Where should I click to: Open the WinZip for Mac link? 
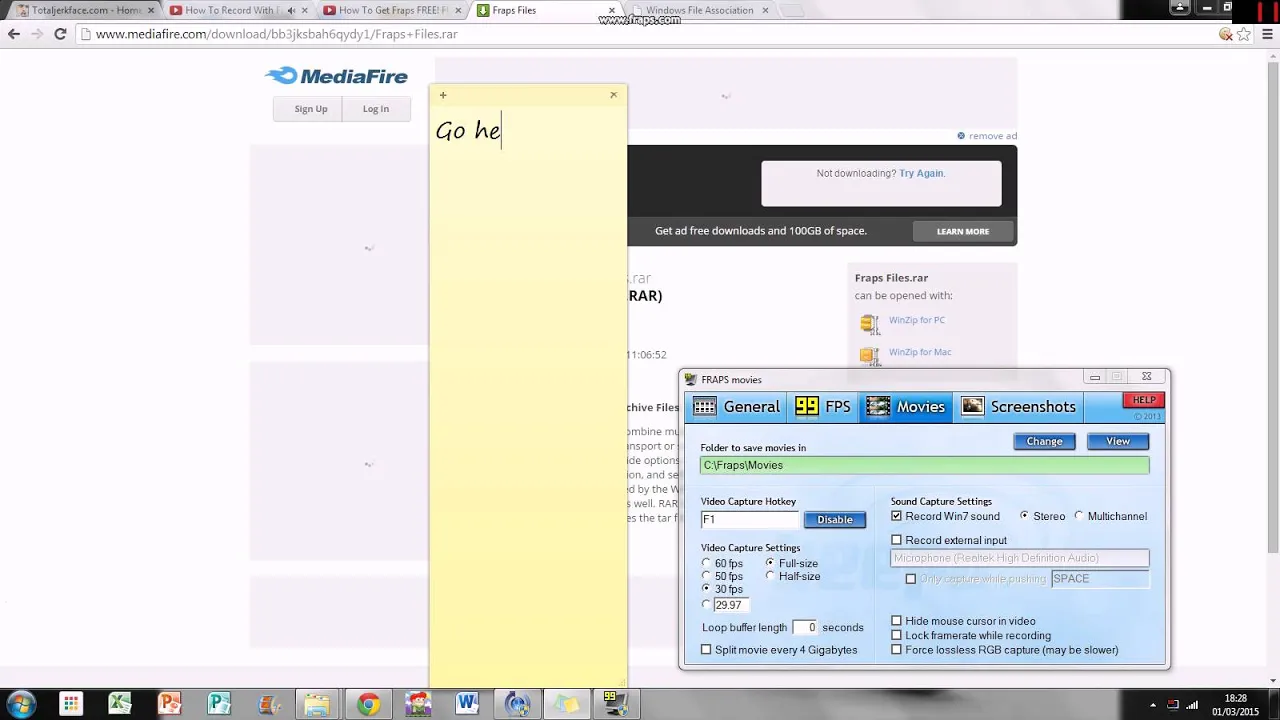[920, 352]
